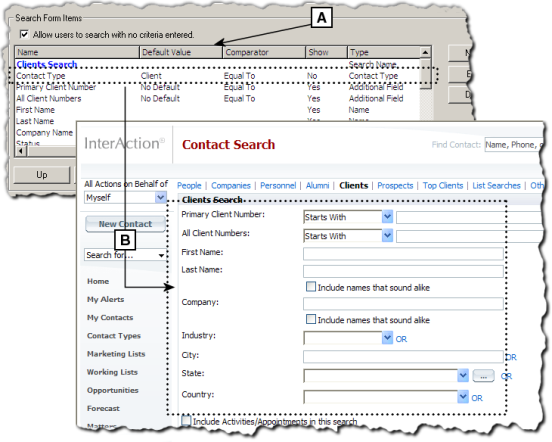Switch to the Alumni tab
This screenshot has height=442, width=552.
pos(317,186)
